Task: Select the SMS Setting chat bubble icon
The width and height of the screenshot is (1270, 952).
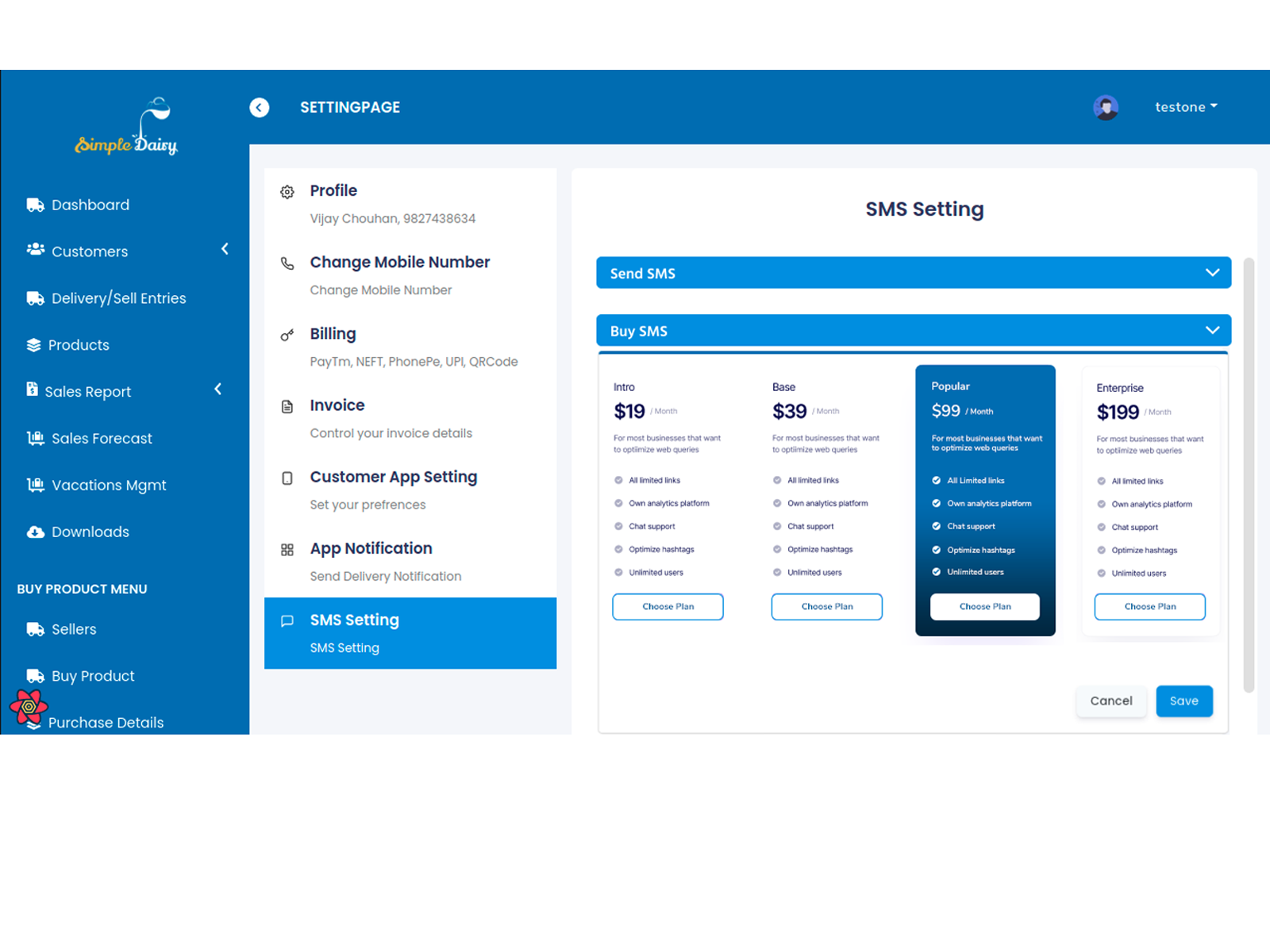Action: tap(287, 620)
